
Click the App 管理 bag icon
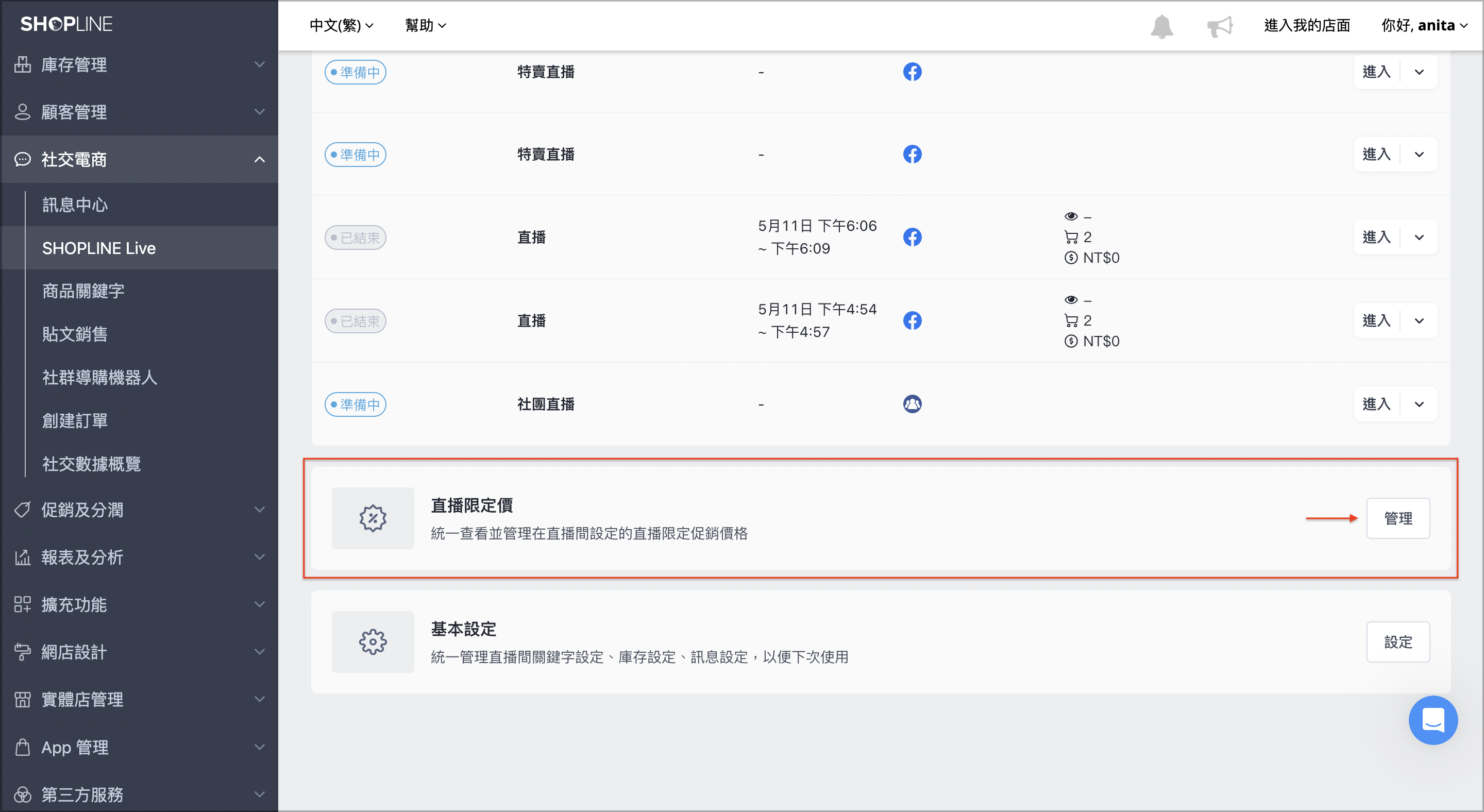(x=23, y=747)
